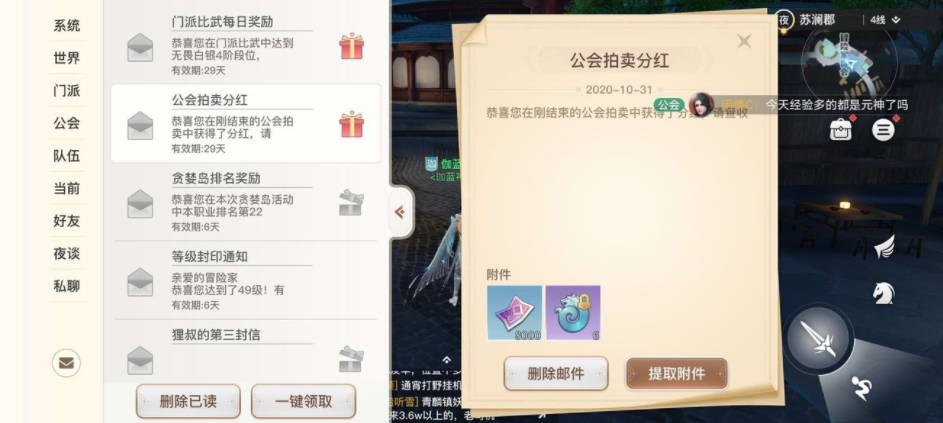Switch to 系统 chat channel tab
The image size is (943, 423).
tap(66, 26)
